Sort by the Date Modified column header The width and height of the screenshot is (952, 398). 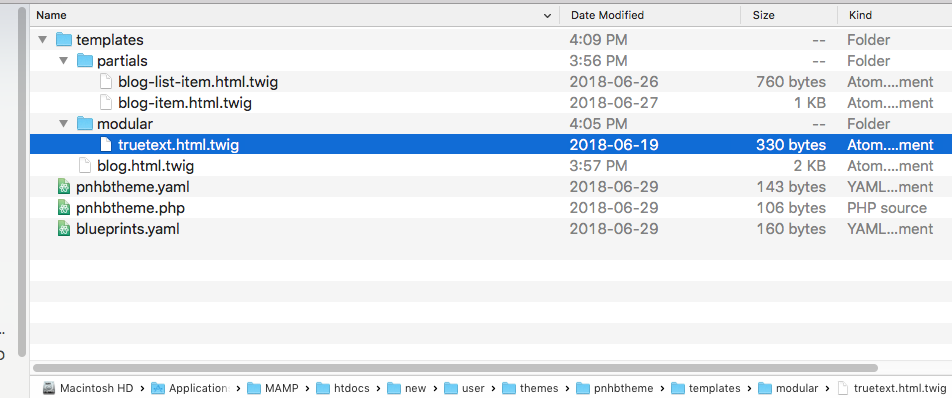coord(650,15)
